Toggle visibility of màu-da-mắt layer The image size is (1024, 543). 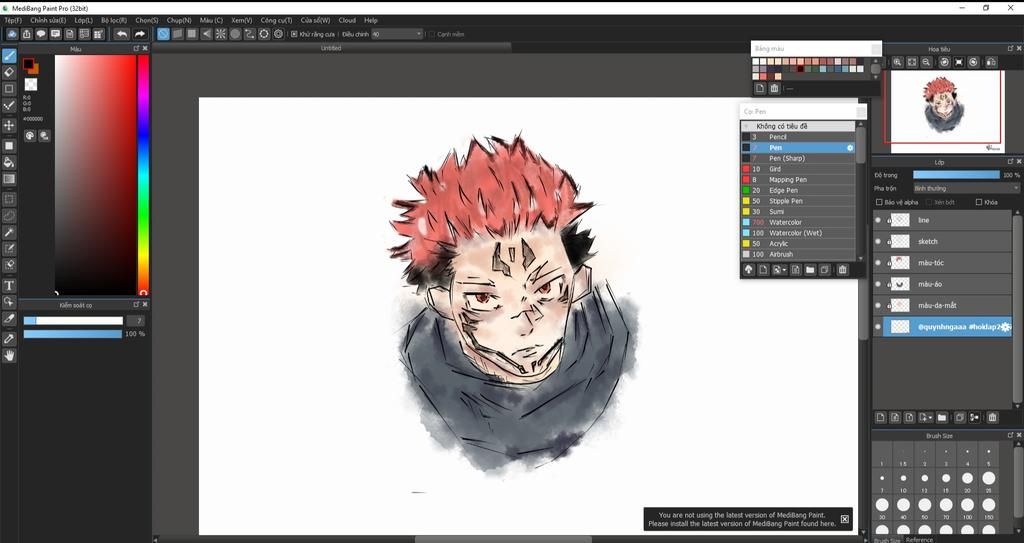(878, 306)
